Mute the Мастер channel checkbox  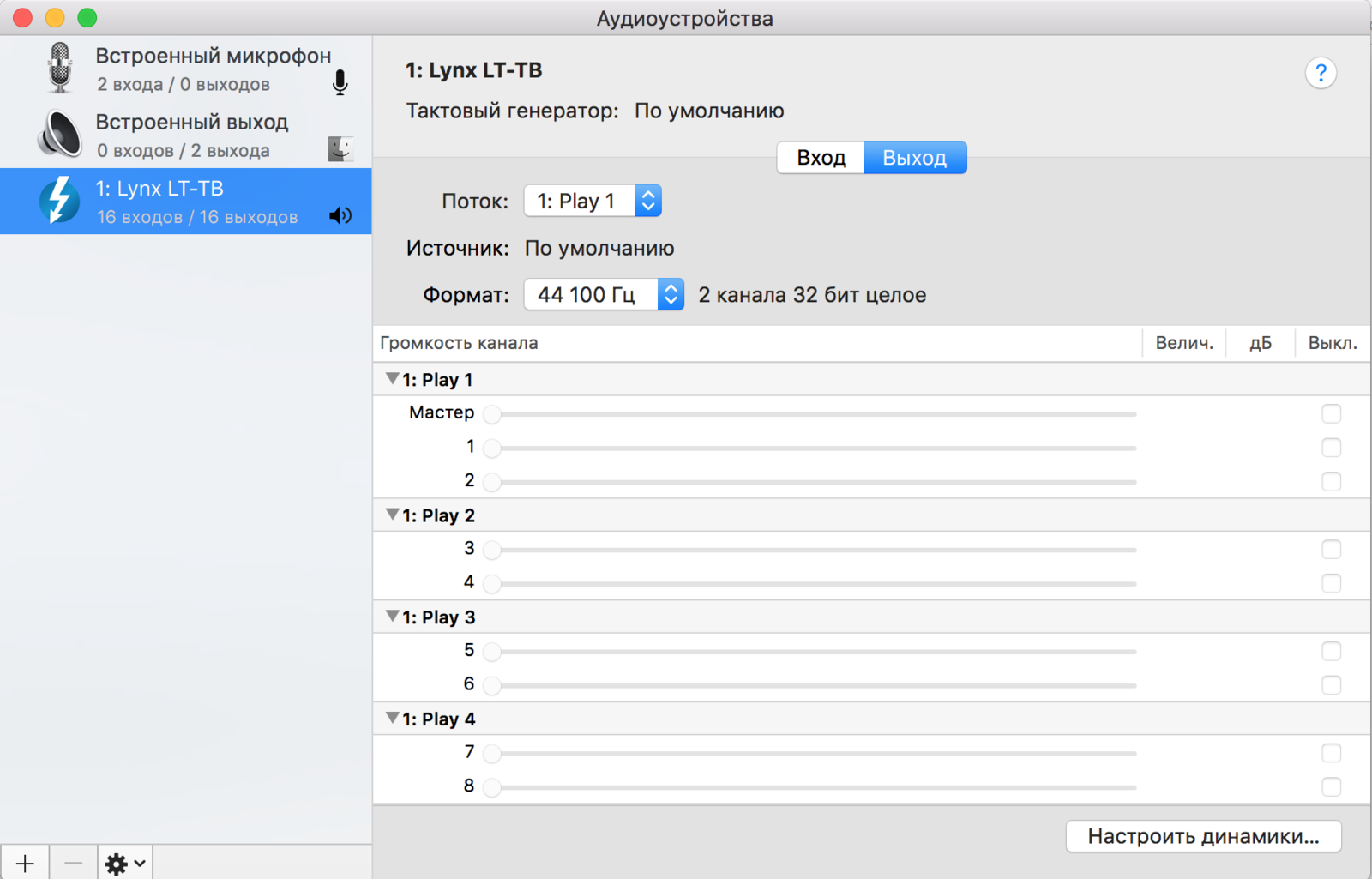1331,413
